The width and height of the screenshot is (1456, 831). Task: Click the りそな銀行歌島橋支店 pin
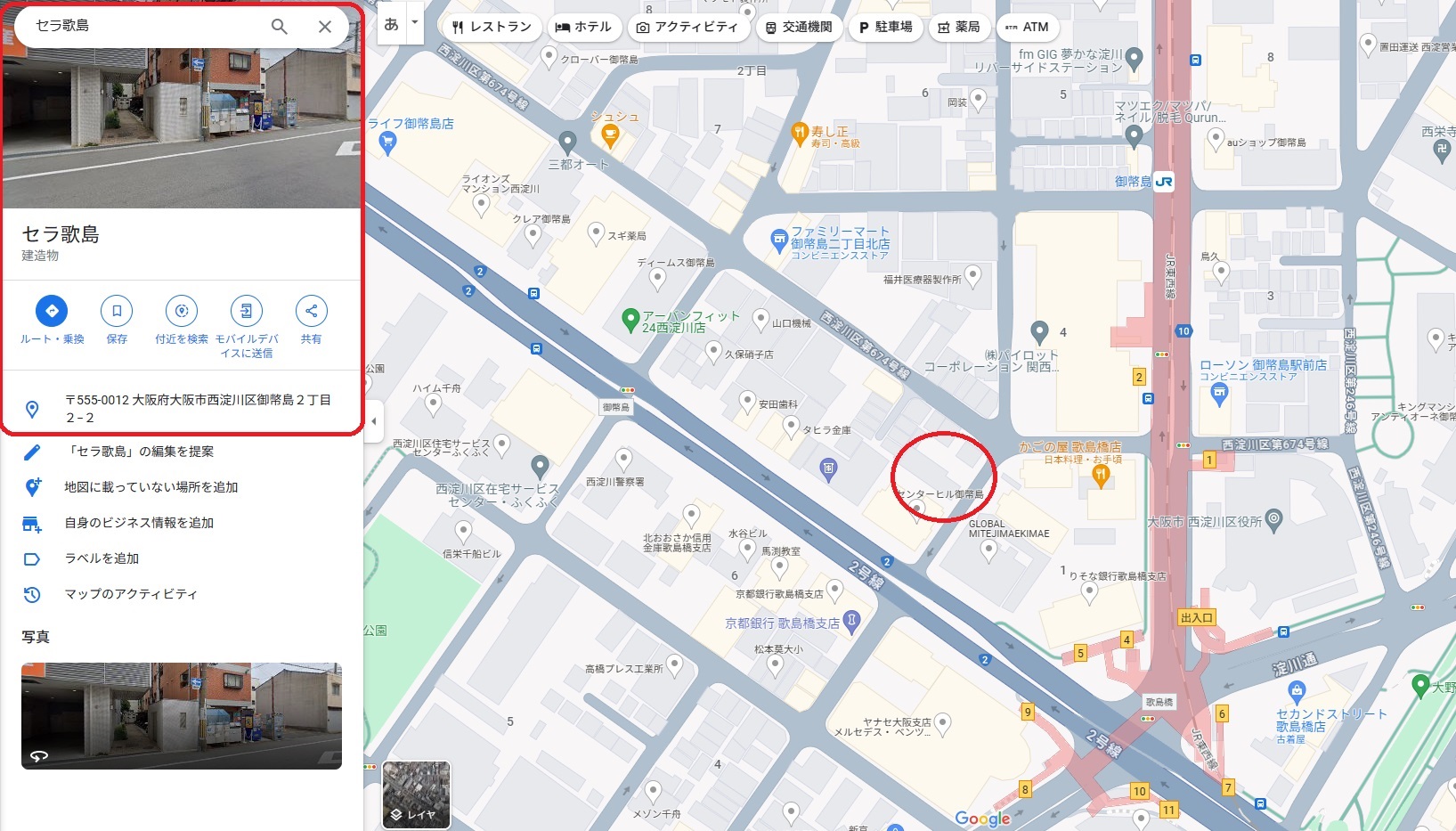pyautogui.click(x=1088, y=594)
